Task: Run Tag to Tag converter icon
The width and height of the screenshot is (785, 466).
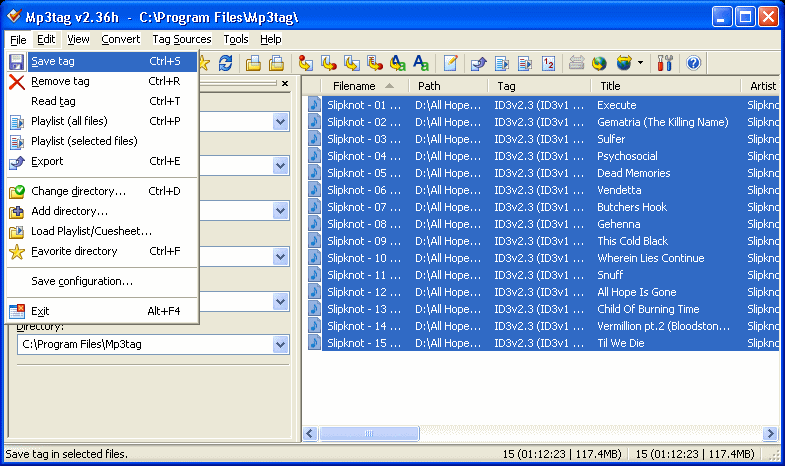Action: (x=398, y=63)
